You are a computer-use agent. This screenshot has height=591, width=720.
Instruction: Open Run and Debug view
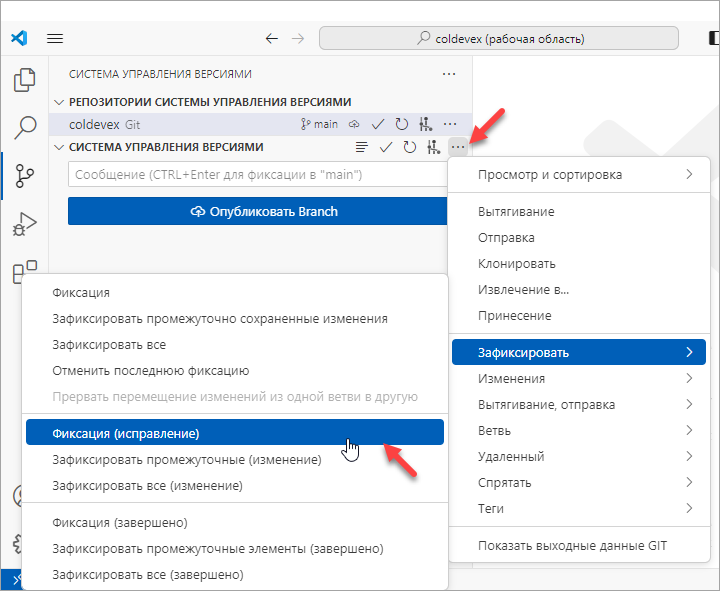25,223
